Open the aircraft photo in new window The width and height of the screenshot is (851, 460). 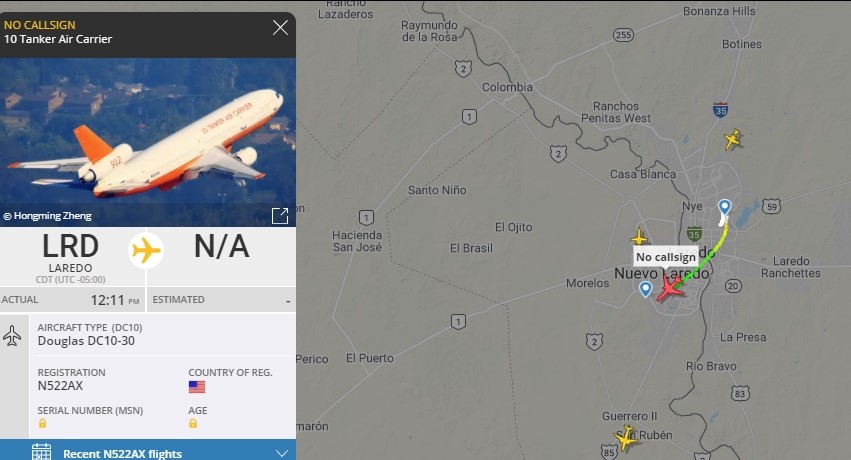coord(280,215)
